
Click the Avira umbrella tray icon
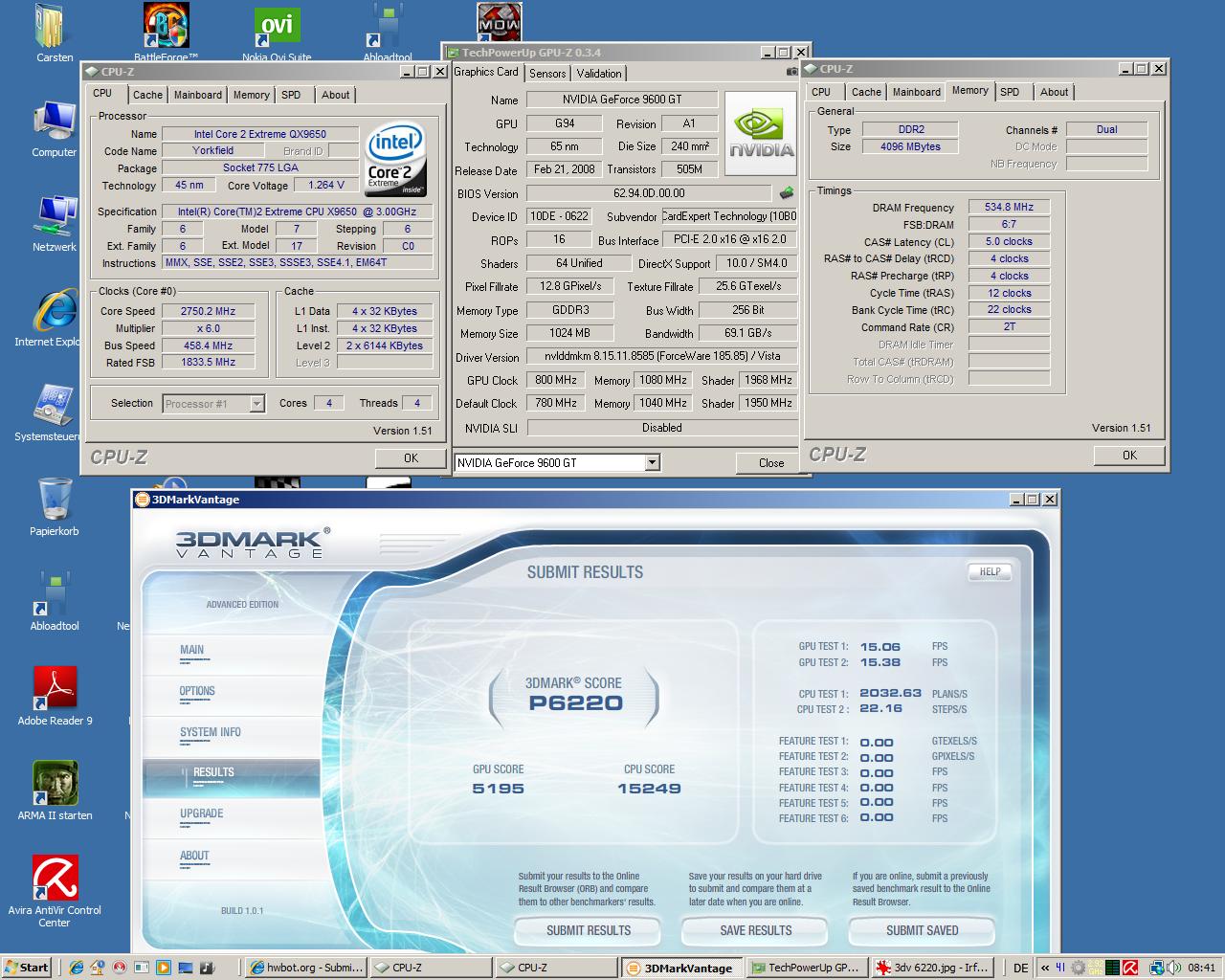pyautogui.click(x=1130, y=968)
